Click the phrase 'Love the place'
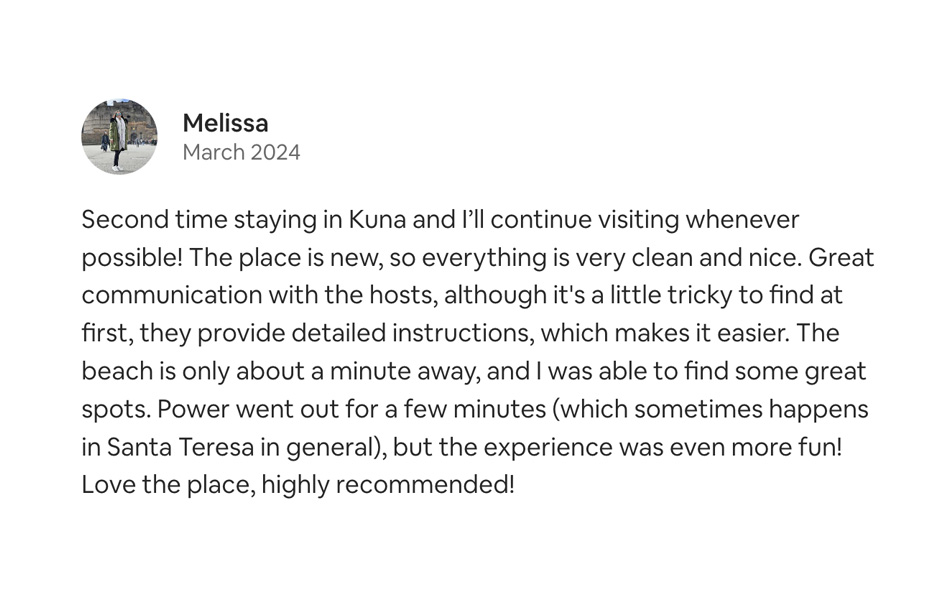The image size is (927, 607). pyautogui.click(x=168, y=485)
